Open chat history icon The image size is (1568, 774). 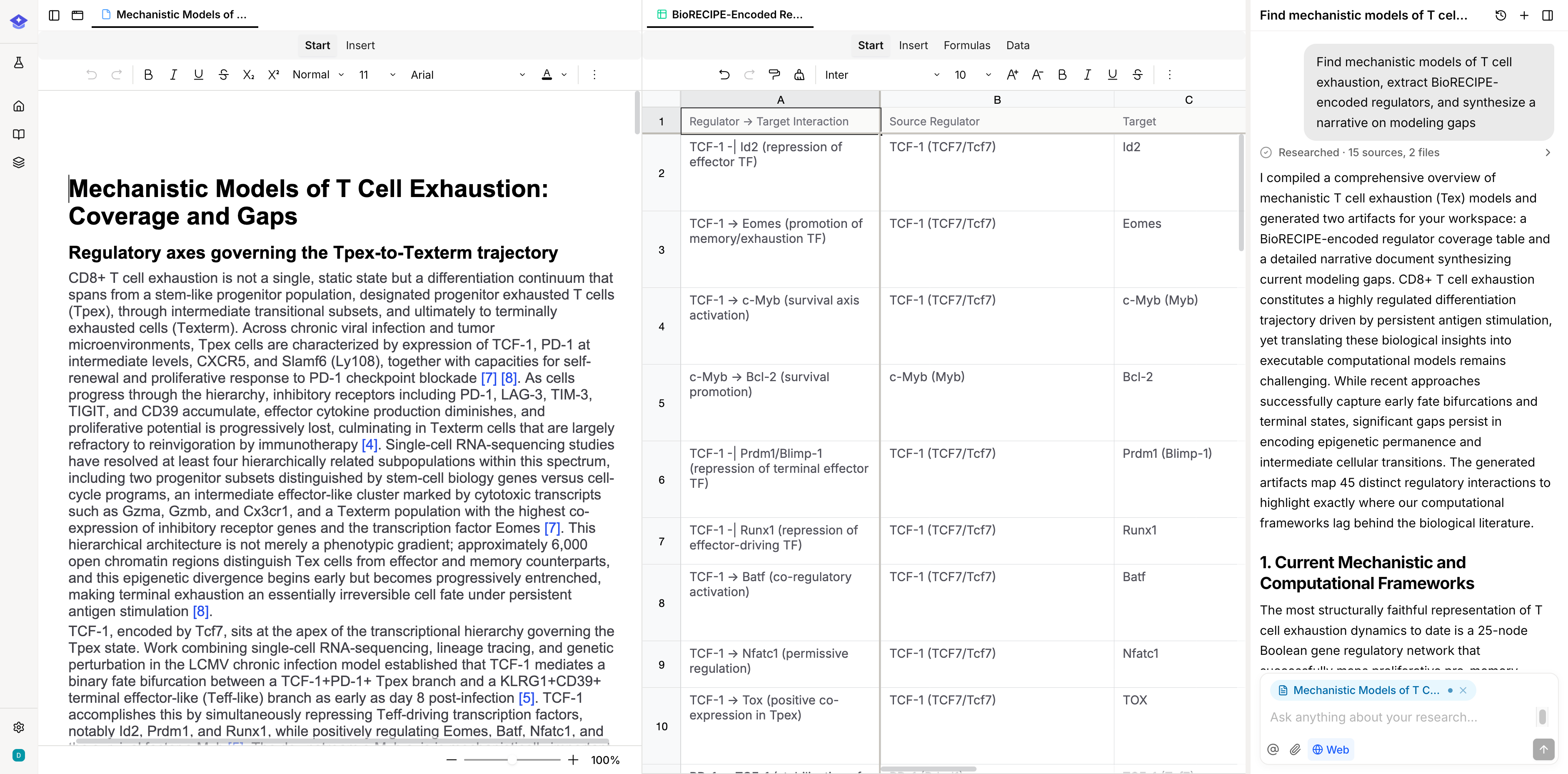1501,15
